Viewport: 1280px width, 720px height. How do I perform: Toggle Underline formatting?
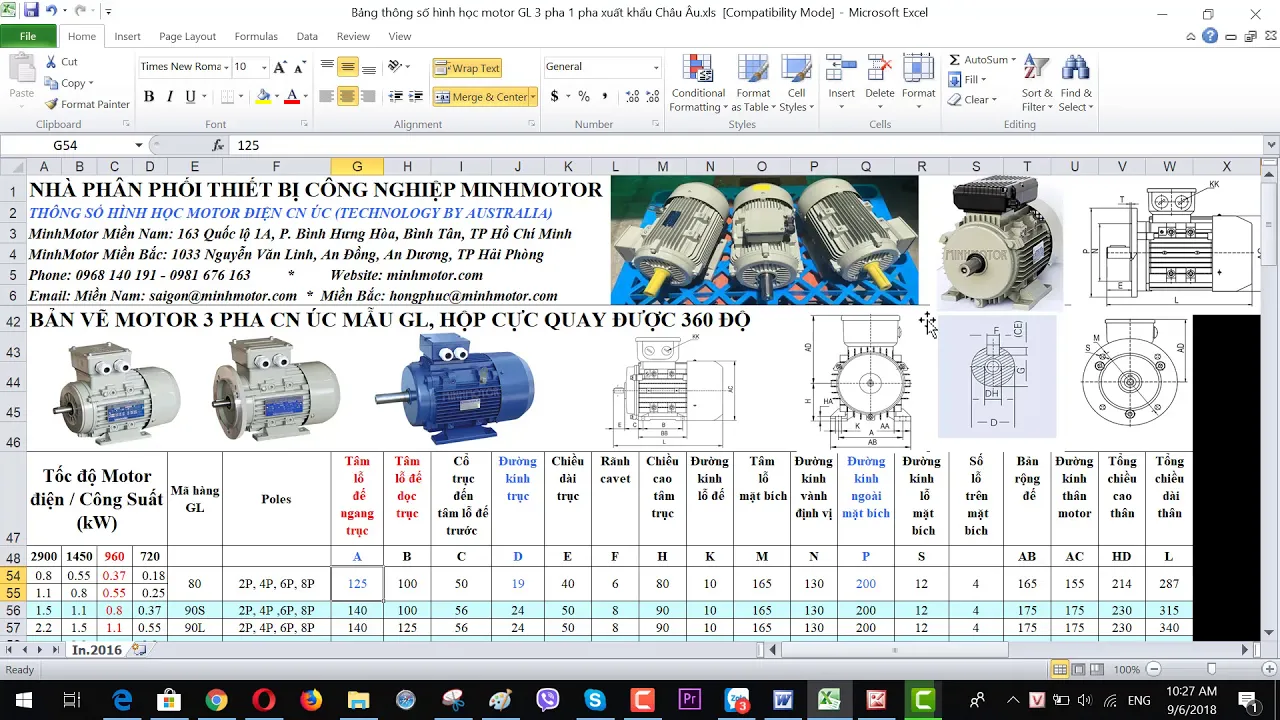tap(189, 97)
